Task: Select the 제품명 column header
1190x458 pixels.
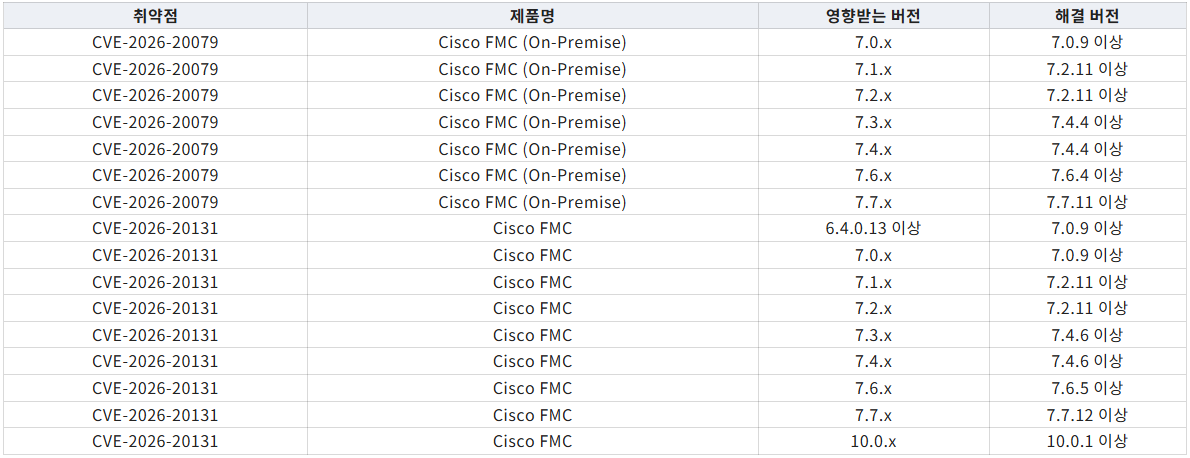Action: [x=533, y=16]
